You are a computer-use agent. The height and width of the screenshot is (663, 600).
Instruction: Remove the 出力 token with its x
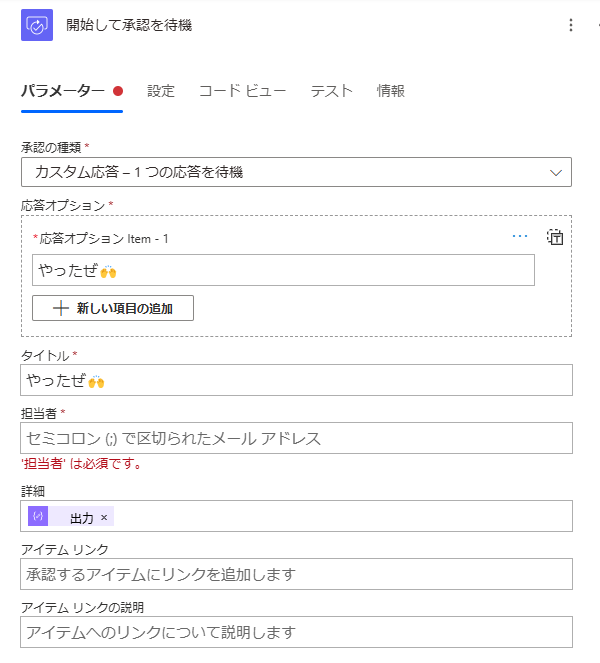(104, 517)
